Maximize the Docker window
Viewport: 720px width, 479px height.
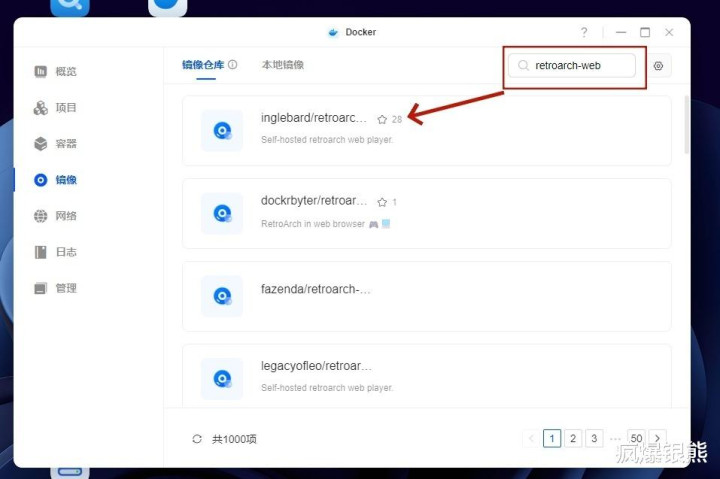(x=645, y=32)
